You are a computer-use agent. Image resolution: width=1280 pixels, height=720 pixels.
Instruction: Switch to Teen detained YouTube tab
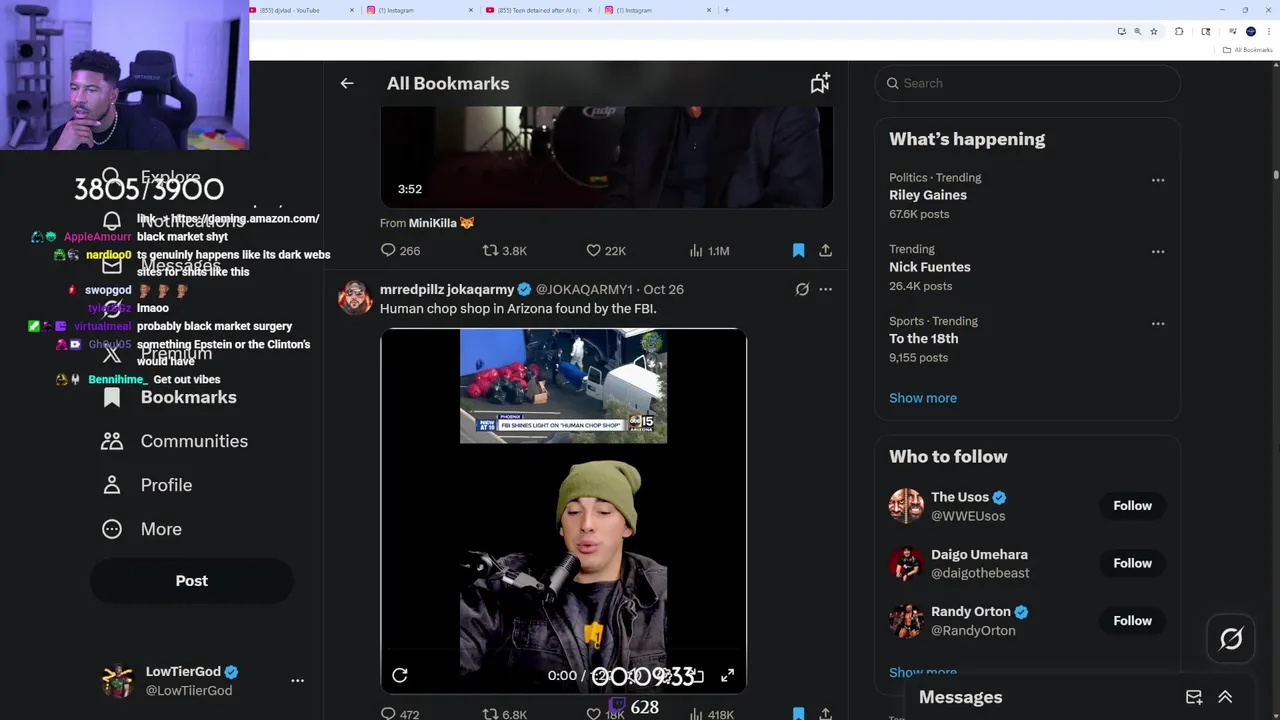tap(539, 10)
